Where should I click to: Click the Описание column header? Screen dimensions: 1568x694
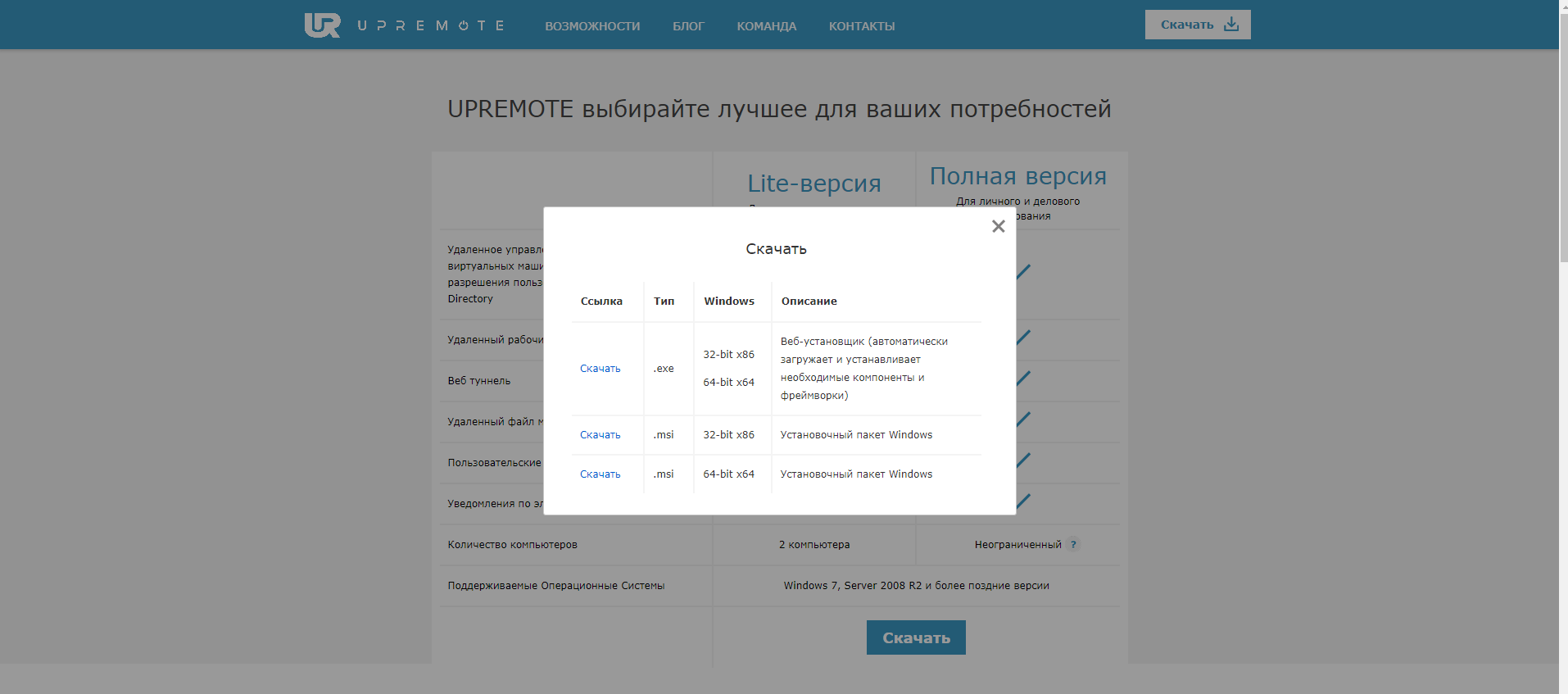809,302
